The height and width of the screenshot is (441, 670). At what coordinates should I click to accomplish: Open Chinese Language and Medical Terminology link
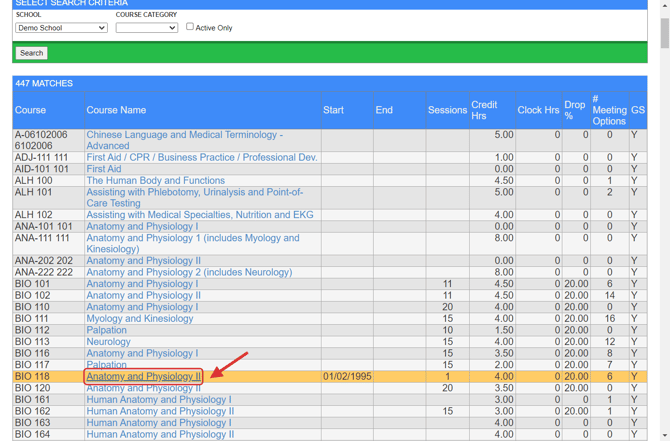[185, 140]
